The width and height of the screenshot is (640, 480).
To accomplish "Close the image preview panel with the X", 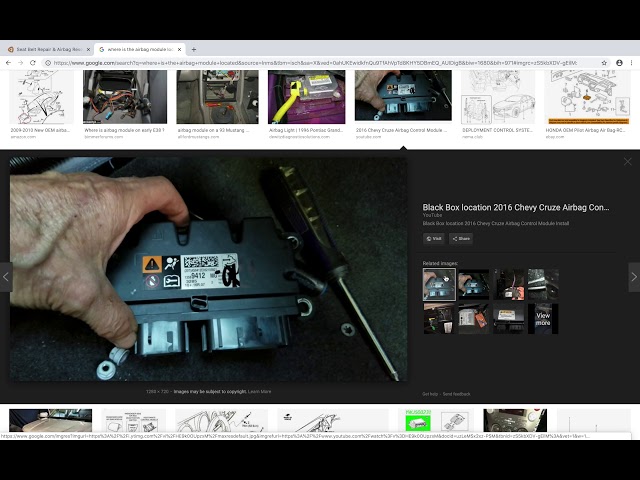I will coord(628,162).
